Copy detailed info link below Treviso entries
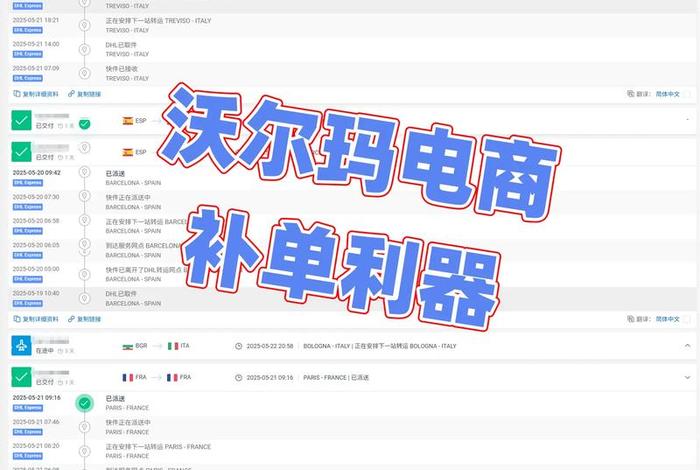Screen dimensions: 700x470 click(36, 94)
